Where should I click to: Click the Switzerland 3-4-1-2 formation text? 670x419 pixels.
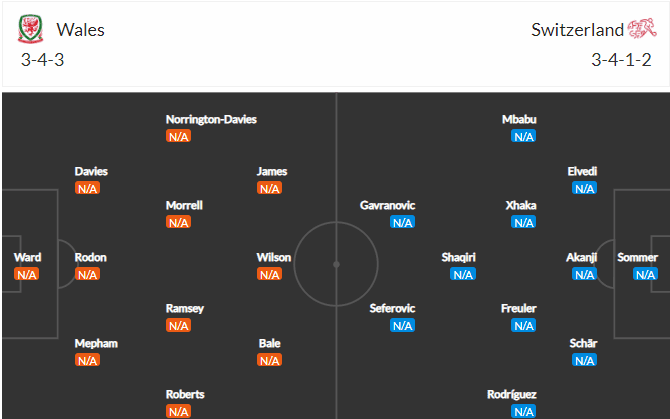[x=621, y=60]
